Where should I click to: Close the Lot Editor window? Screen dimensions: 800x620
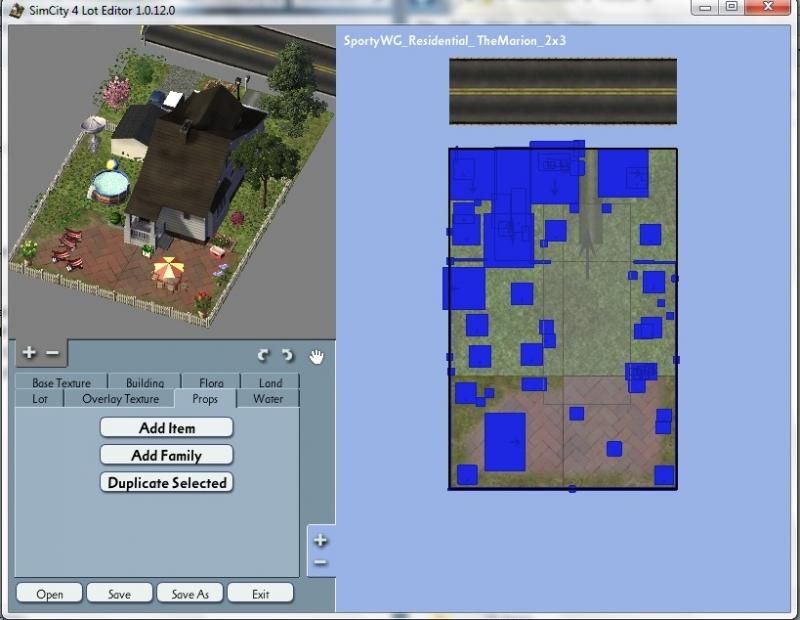coord(768,7)
